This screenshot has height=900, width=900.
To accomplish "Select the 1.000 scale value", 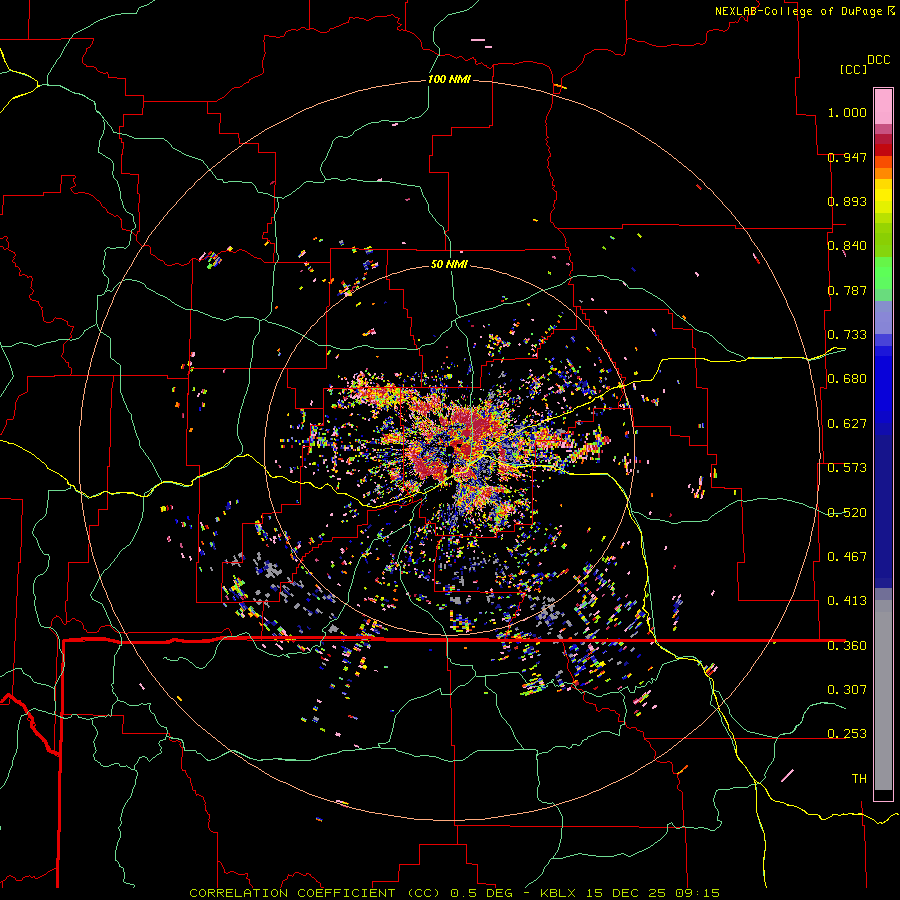I will tap(847, 112).
